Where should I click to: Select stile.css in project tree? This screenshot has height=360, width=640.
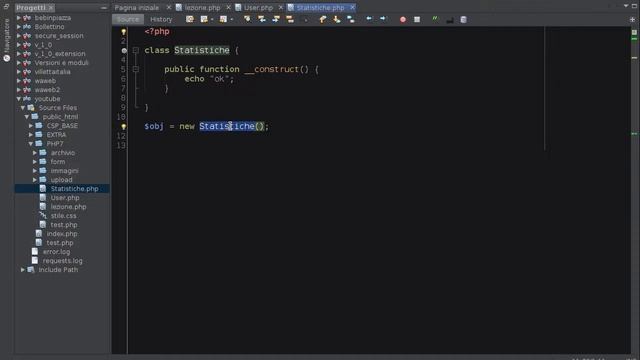click(63, 216)
